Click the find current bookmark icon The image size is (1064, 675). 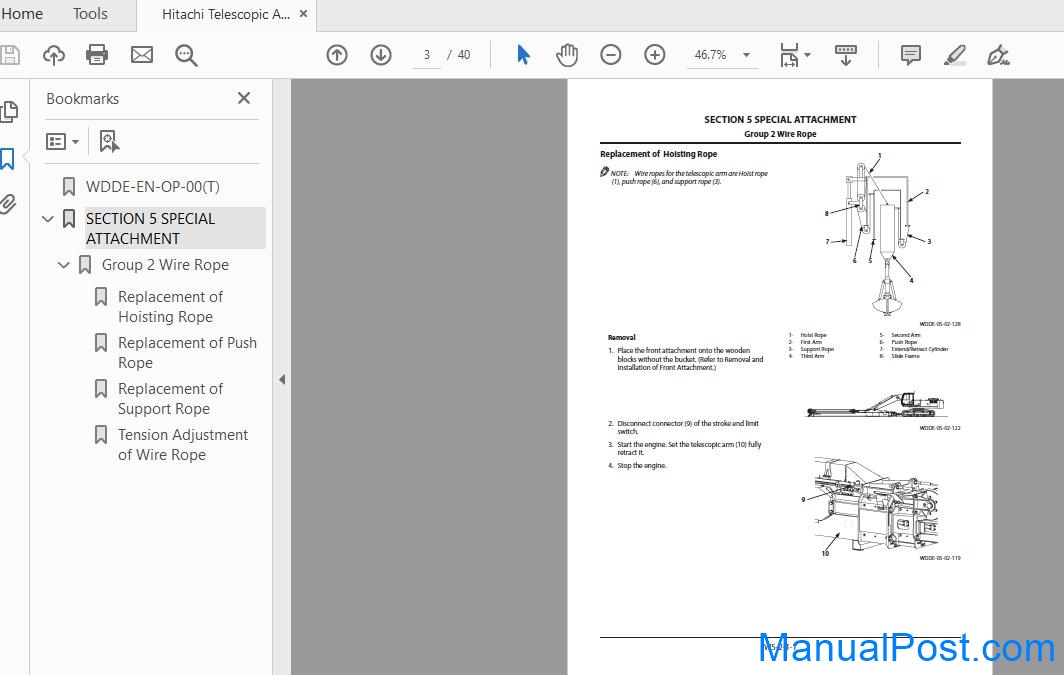(x=109, y=141)
